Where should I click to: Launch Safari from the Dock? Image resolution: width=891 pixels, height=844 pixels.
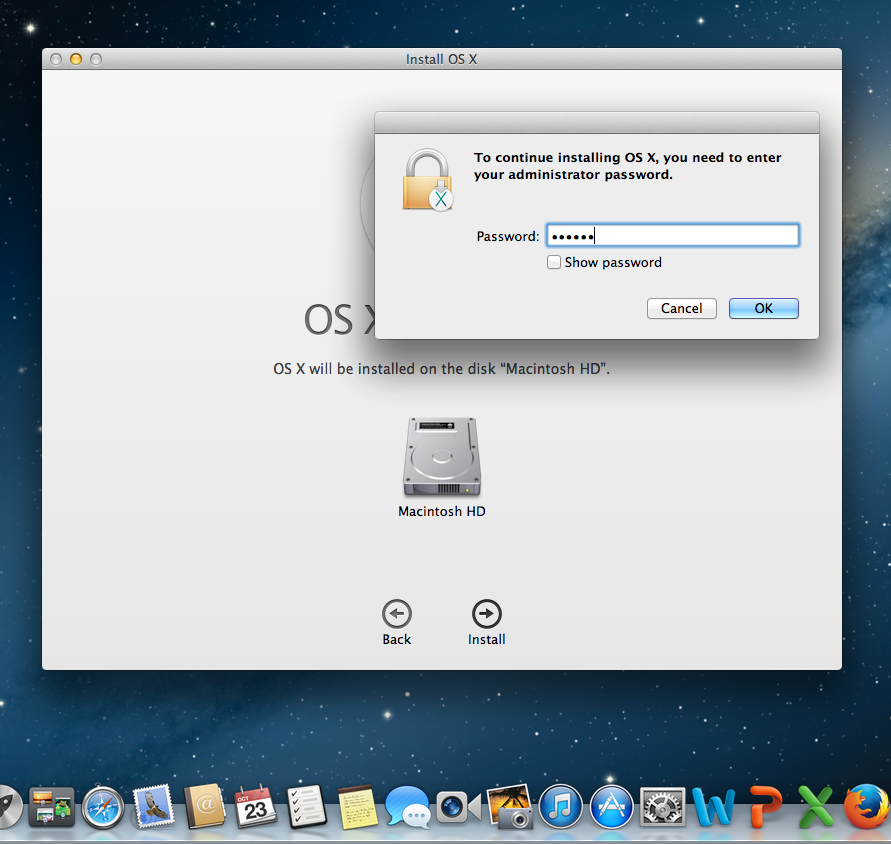pos(103,807)
